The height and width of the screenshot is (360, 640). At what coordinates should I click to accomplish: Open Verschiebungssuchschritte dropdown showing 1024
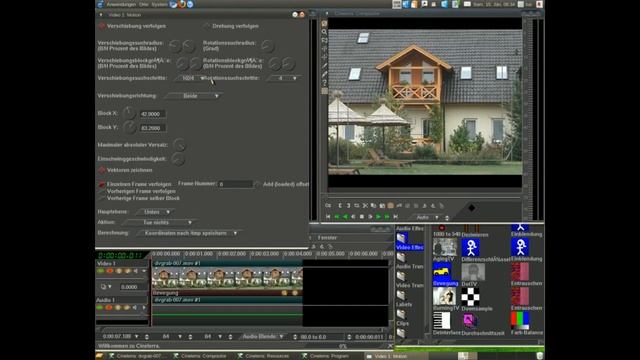coord(190,78)
